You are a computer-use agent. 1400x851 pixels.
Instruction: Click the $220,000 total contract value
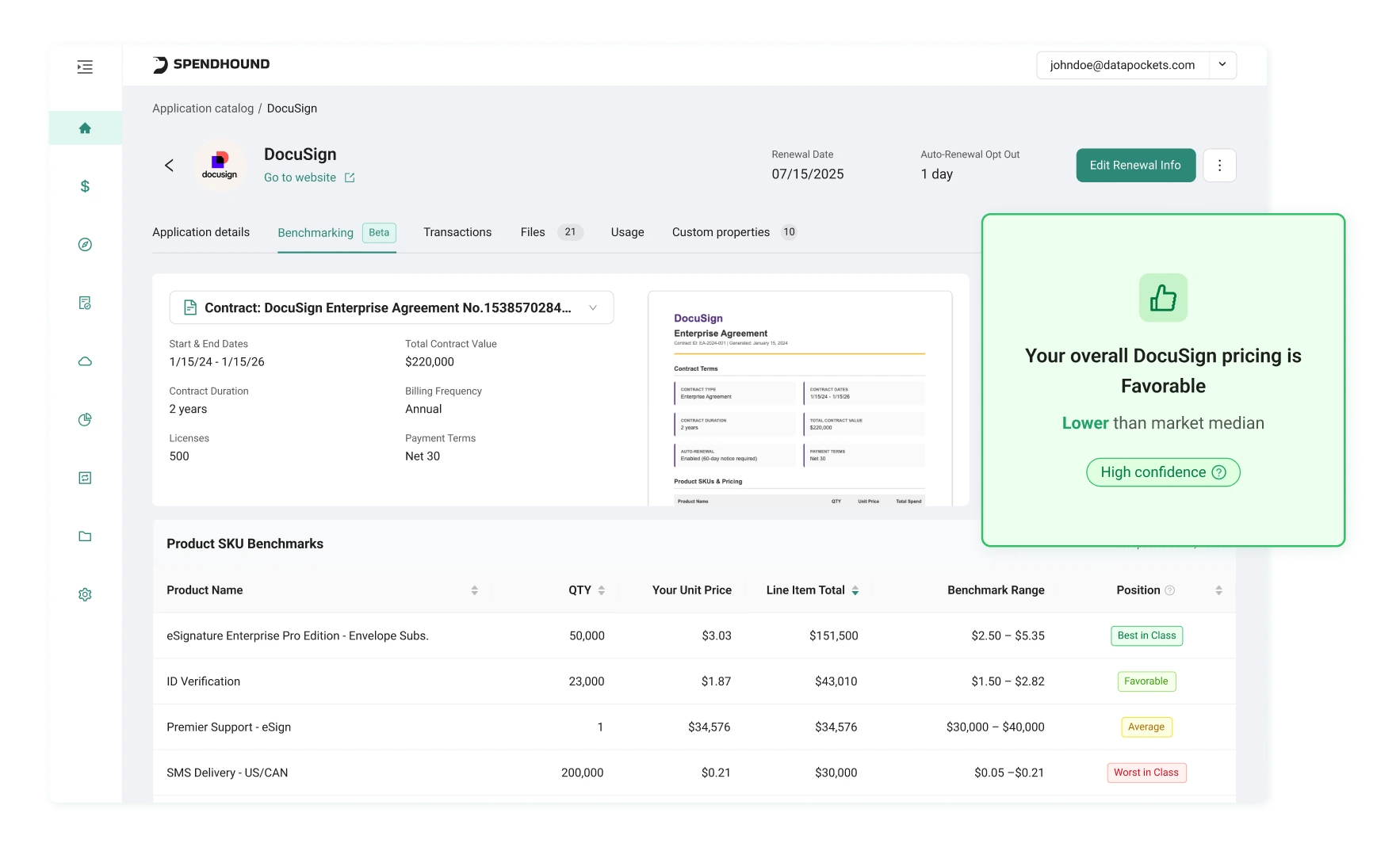(430, 362)
